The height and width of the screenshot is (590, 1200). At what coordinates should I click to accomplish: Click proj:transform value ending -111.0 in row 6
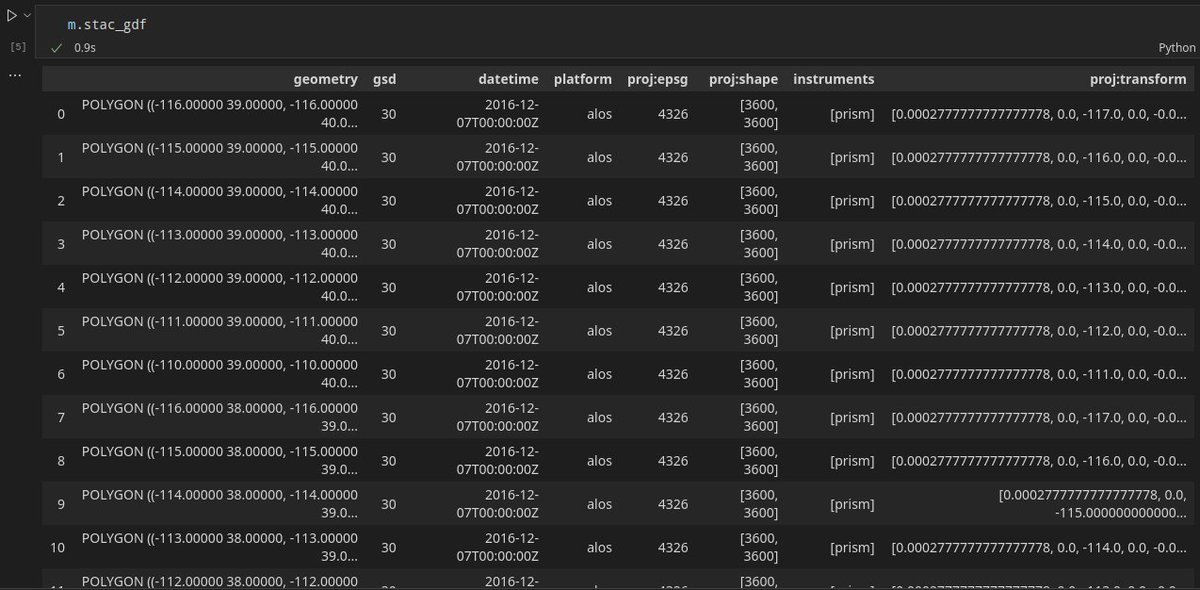(x=1039, y=374)
